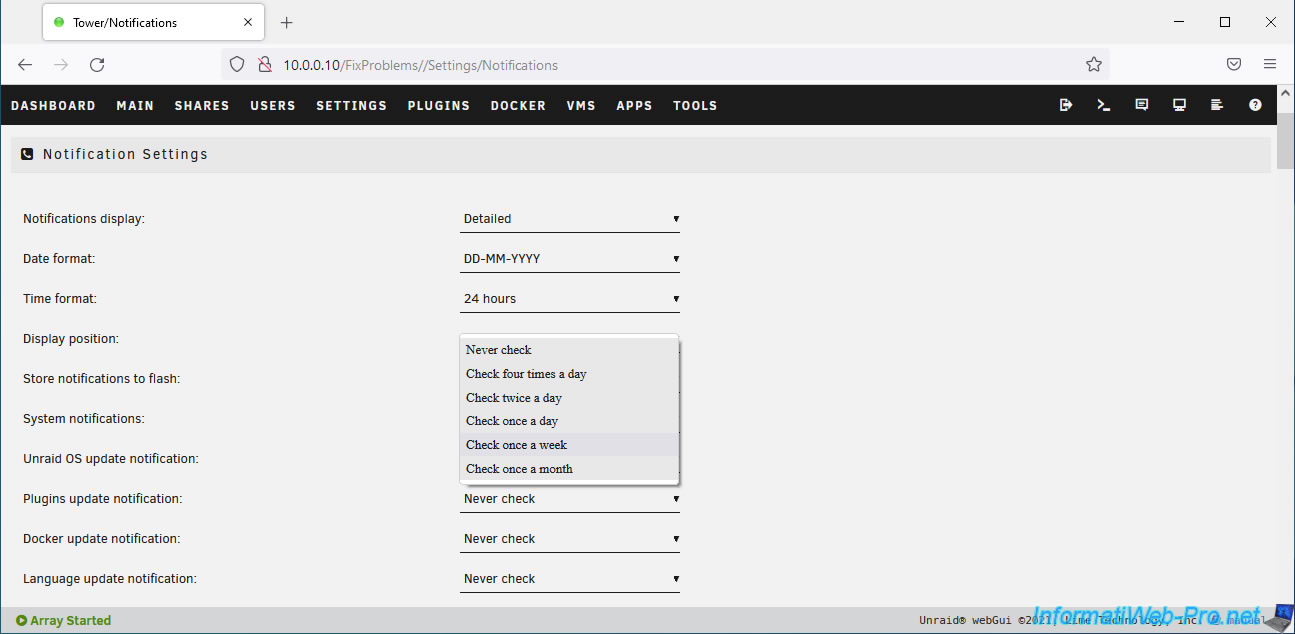Open a new browser tab
This screenshot has width=1295, height=634.
coord(287,22)
